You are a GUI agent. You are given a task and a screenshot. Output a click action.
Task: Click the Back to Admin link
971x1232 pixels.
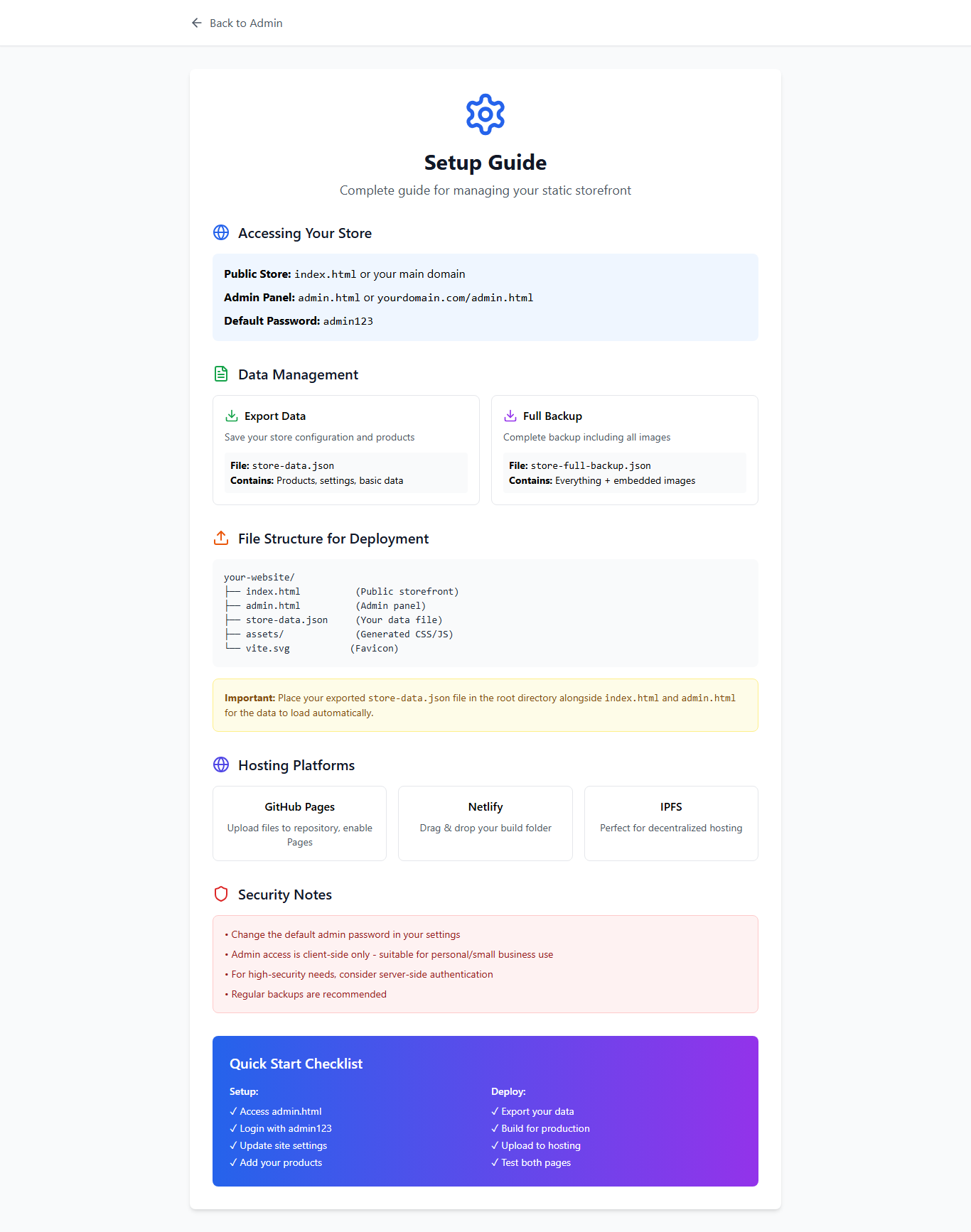pos(245,23)
